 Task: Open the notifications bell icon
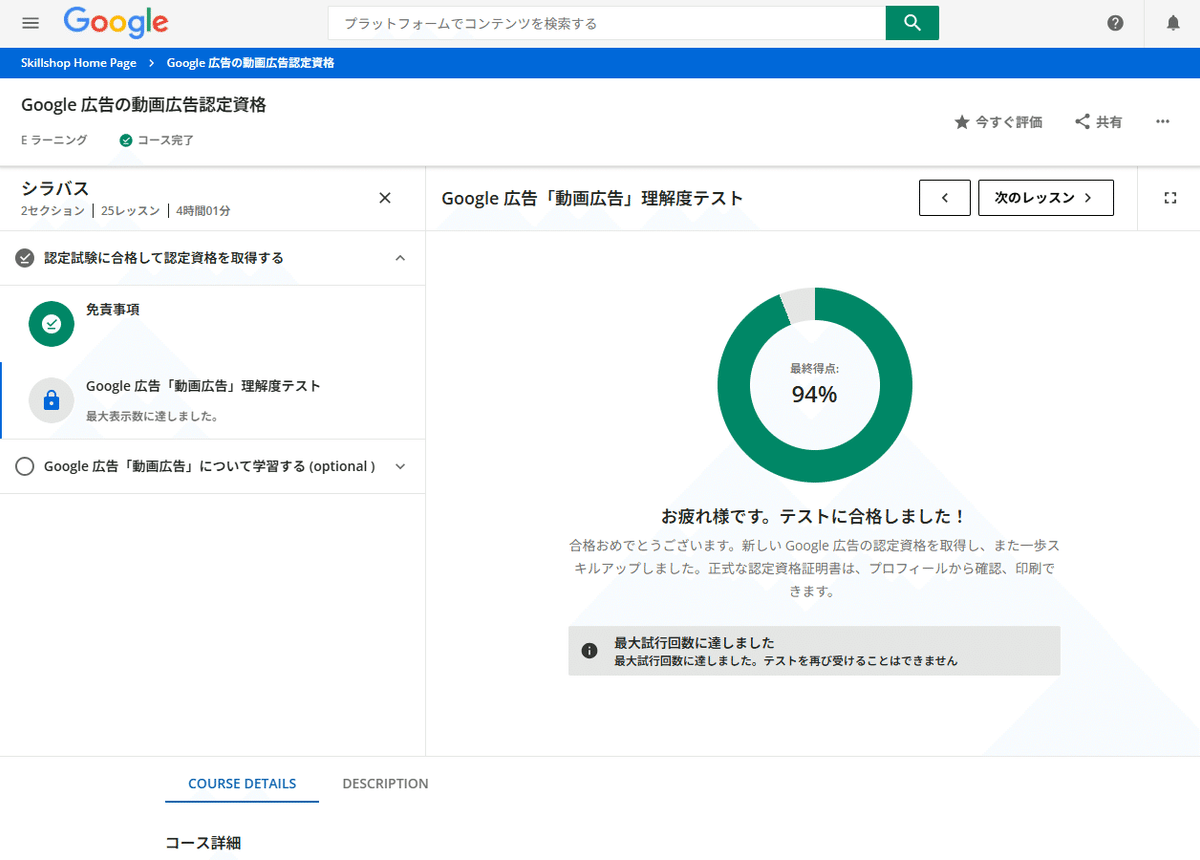tap(1173, 23)
